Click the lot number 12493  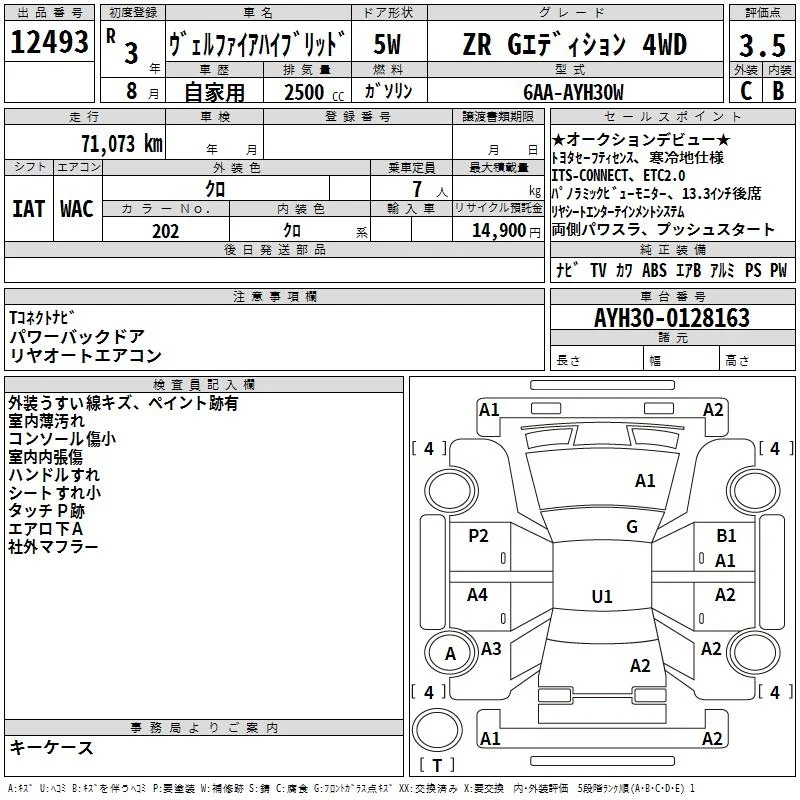(49, 42)
